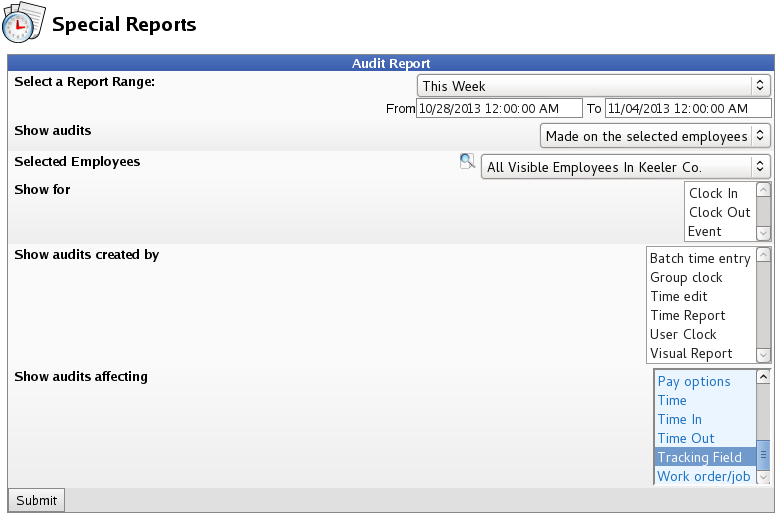Select Pay options in audits affecting list
780x518 pixels.
pyautogui.click(x=705, y=381)
